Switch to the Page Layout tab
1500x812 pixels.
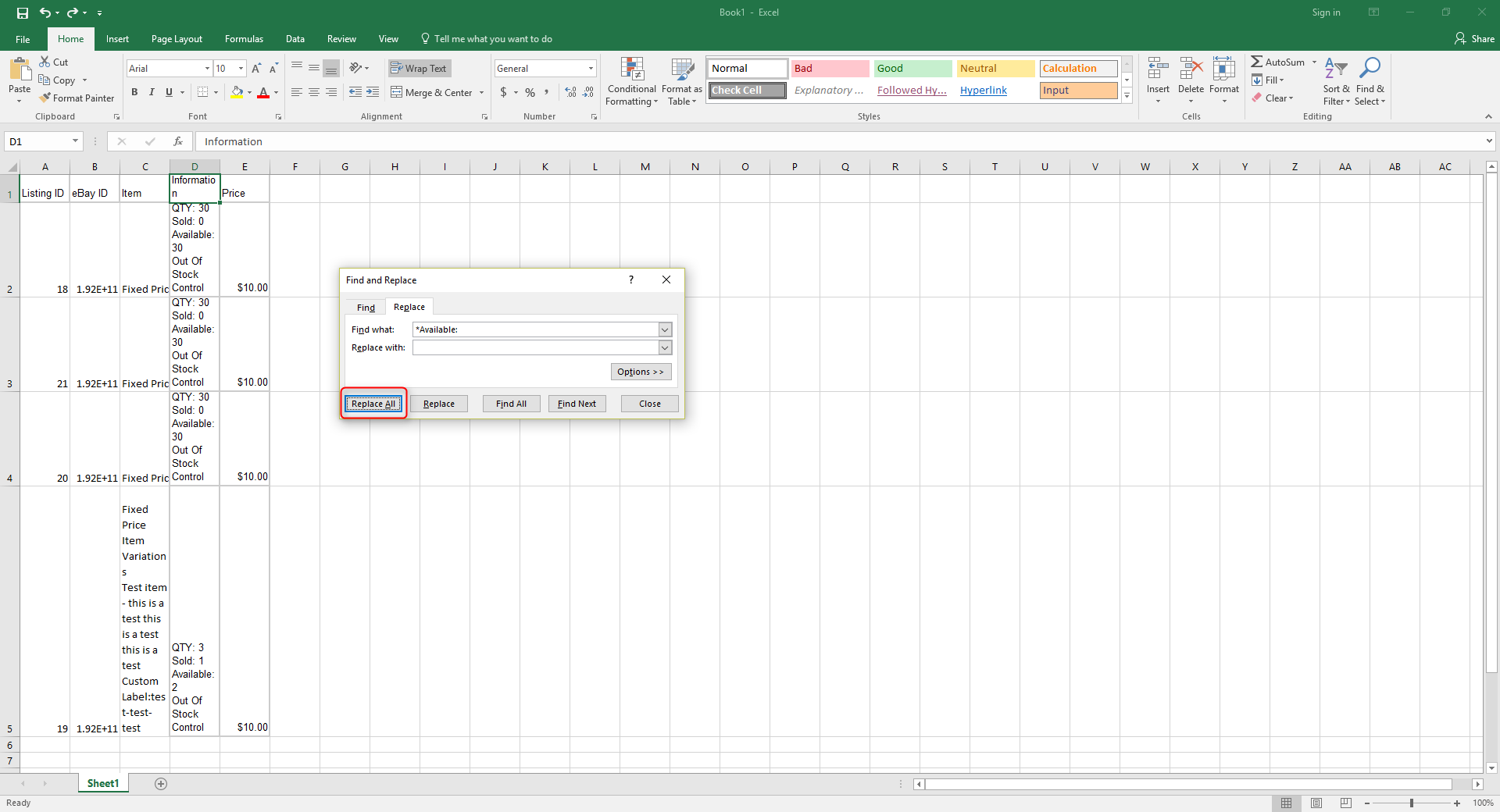point(177,39)
